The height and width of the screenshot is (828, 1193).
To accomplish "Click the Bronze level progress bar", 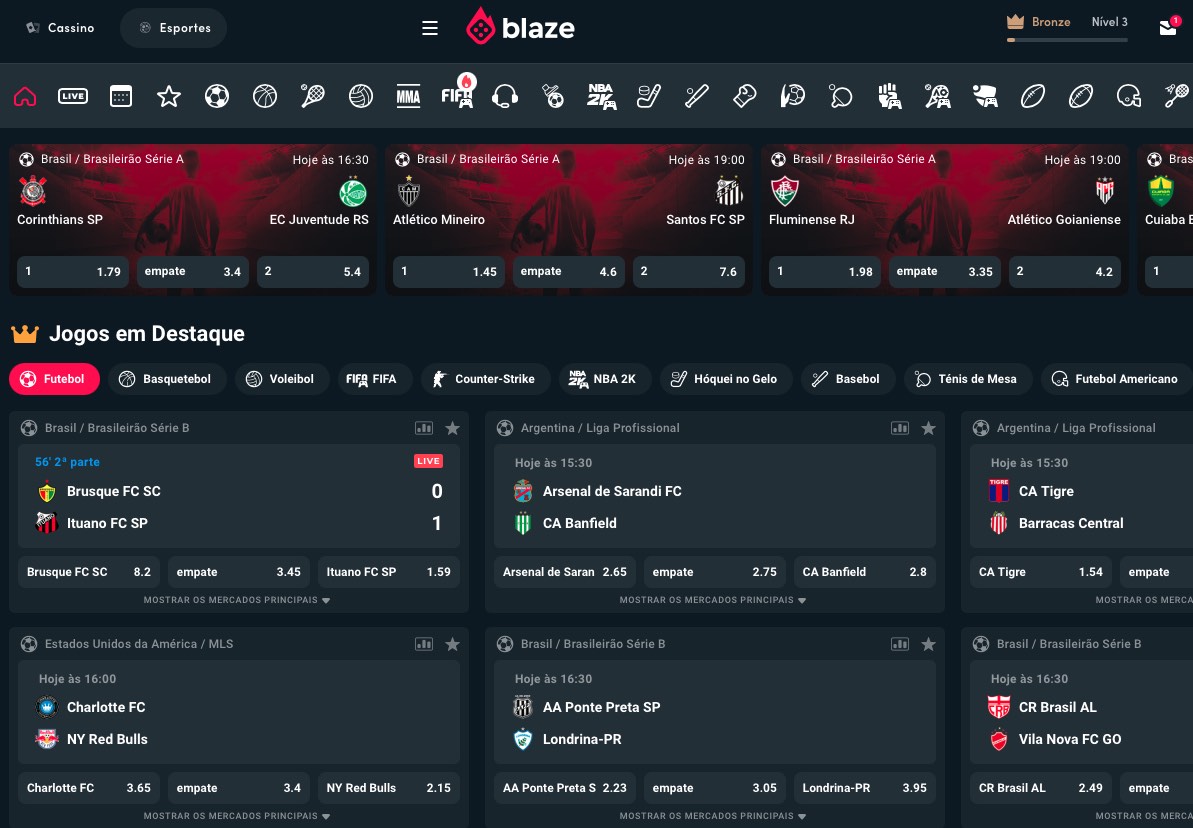I will click(1067, 40).
